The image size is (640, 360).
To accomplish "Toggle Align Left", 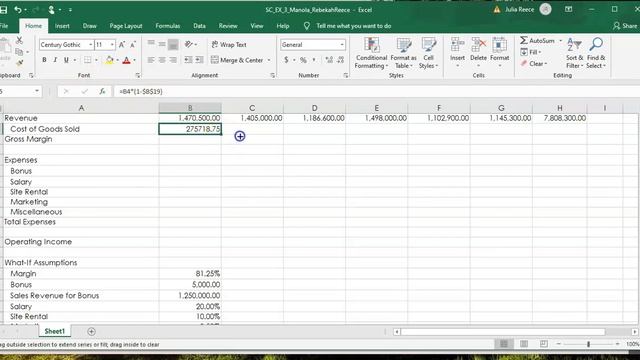I will point(151,60).
